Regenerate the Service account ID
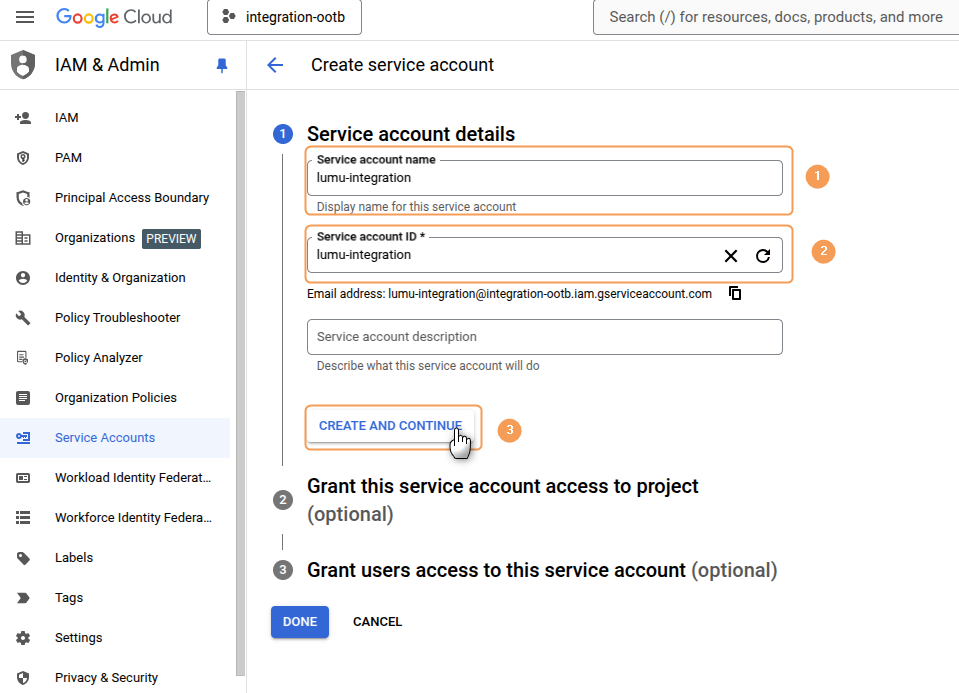This screenshot has width=959, height=693. pyautogui.click(x=763, y=256)
